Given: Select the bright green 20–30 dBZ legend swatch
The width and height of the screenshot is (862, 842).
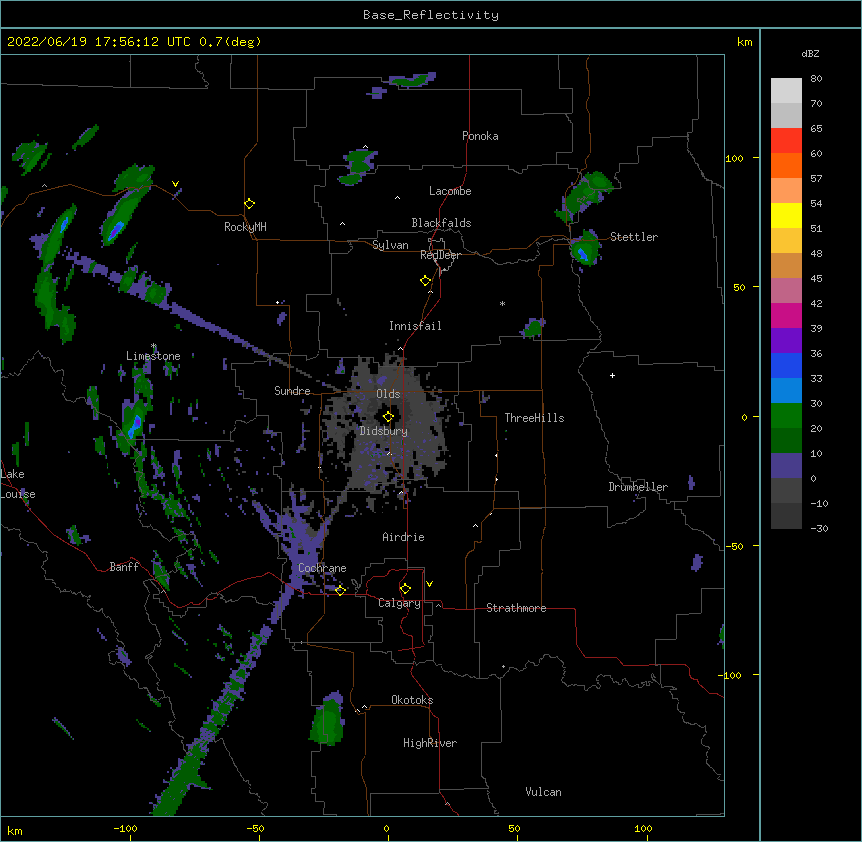Looking at the screenshot, I should tap(786, 416).
